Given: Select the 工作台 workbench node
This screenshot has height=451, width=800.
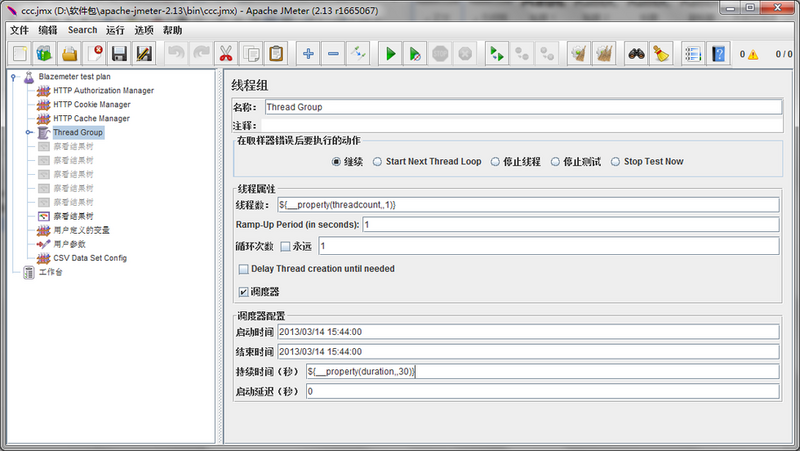Looking at the screenshot, I should (51, 272).
